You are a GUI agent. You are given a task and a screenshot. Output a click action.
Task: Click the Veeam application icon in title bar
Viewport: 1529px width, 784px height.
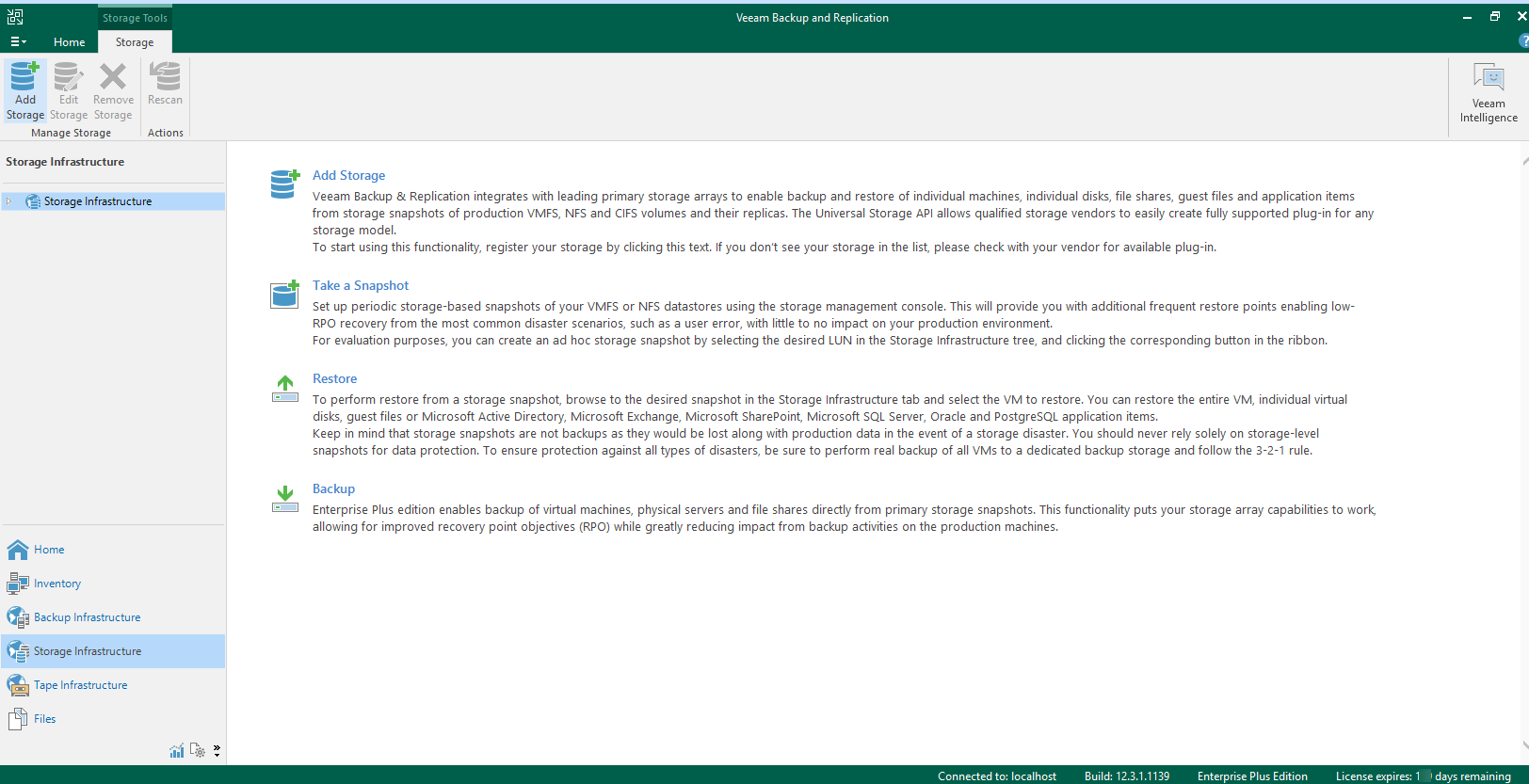15,17
